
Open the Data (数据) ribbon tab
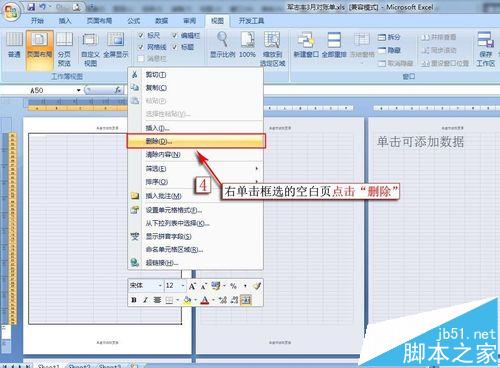click(x=162, y=21)
